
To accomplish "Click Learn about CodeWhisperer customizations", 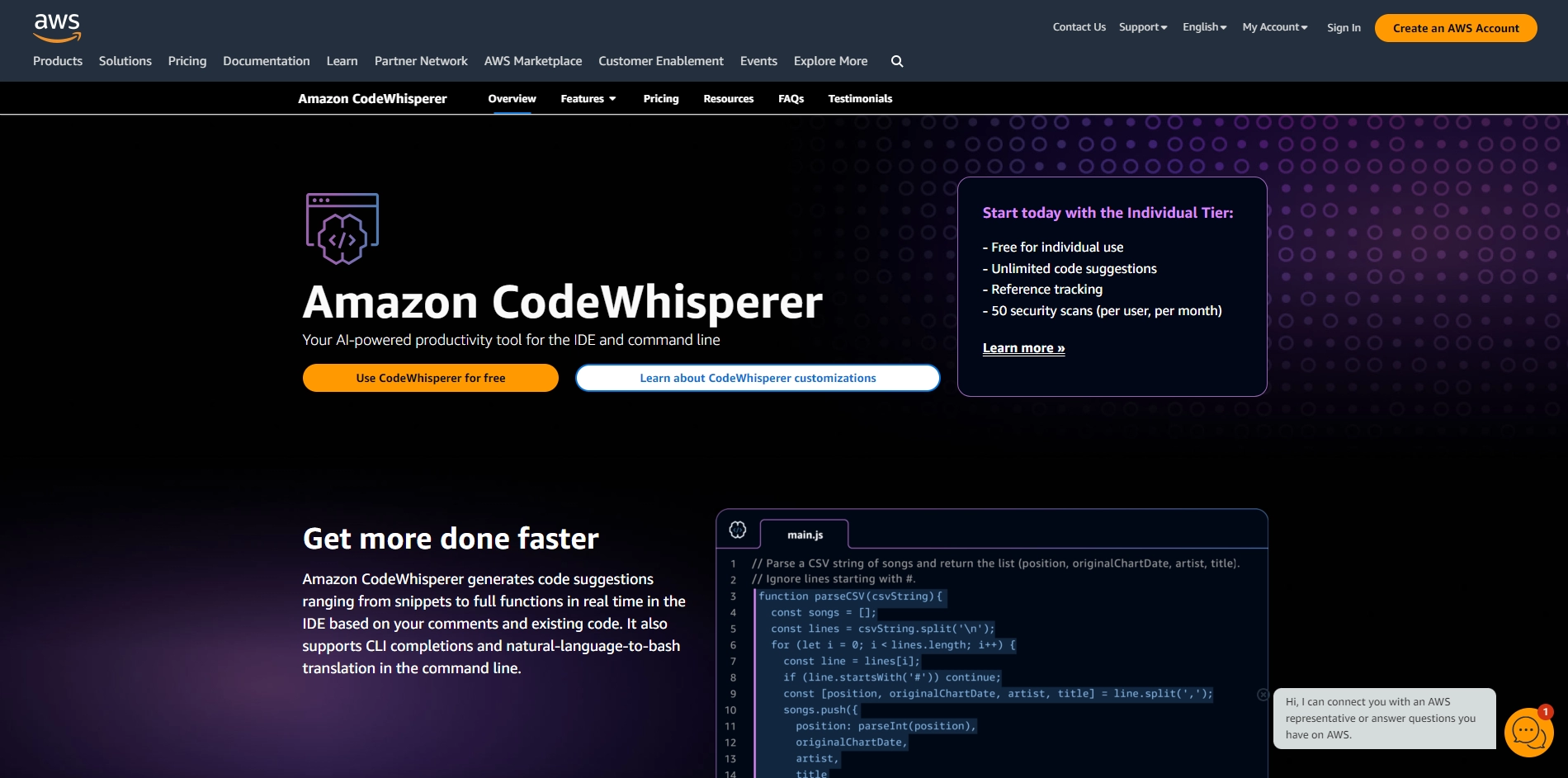I will [x=758, y=378].
